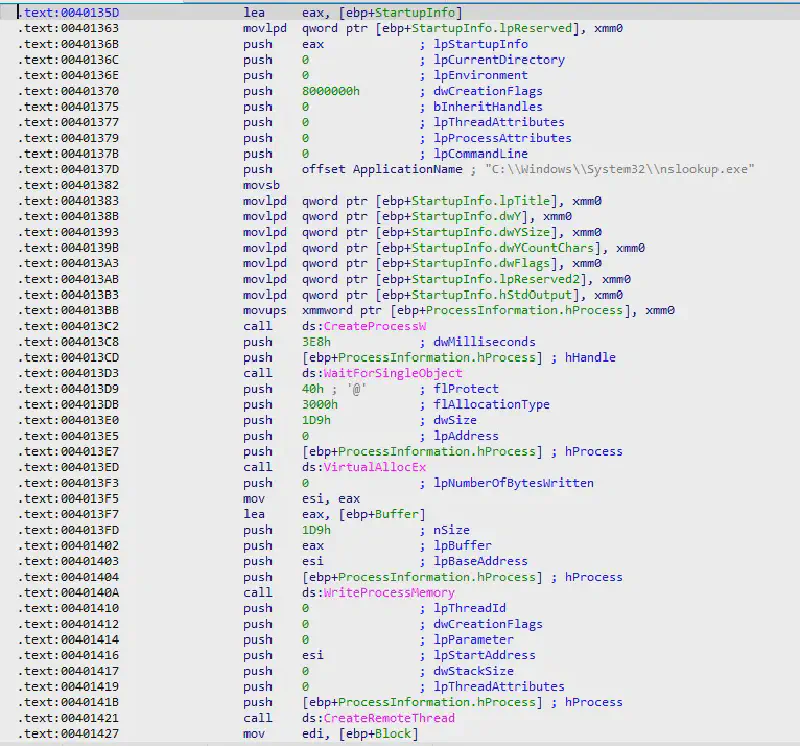The width and height of the screenshot is (800, 746).
Task: Click the 40h flProtect push value
Action: point(311,389)
